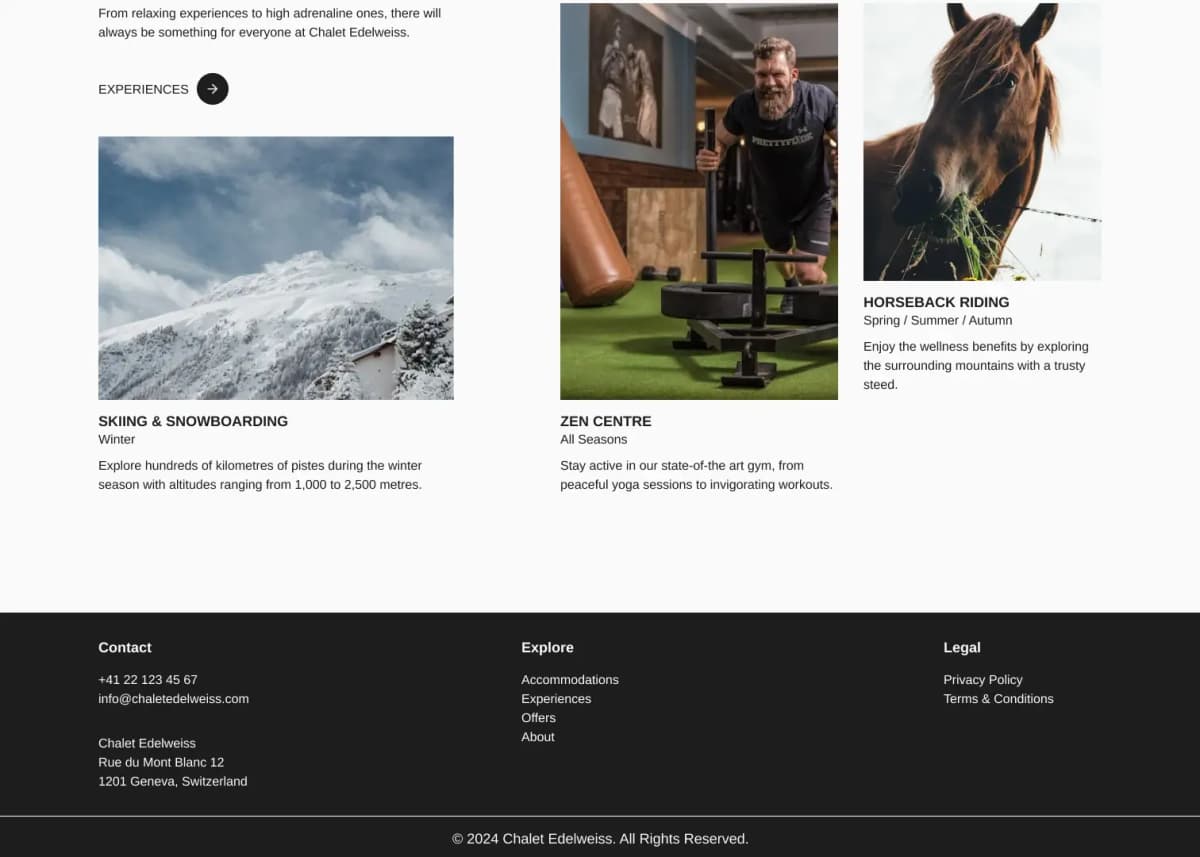Open the snowy mountain skiing photo
This screenshot has width=1200, height=857.
coord(276,268)
